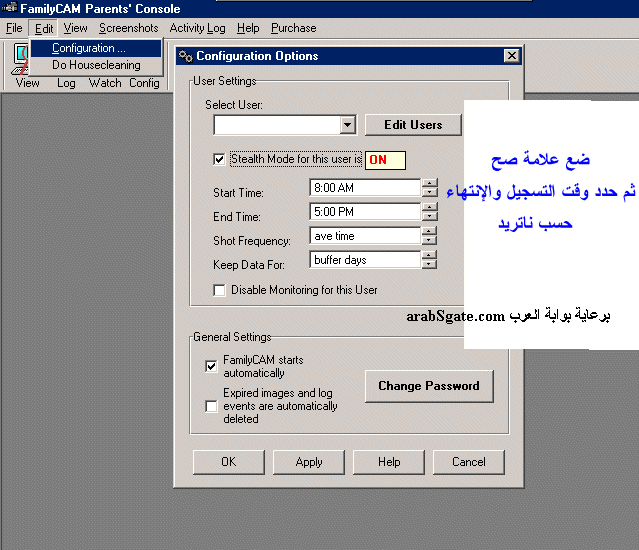
Task: Click the Keep Data For field
Action: 365,260
